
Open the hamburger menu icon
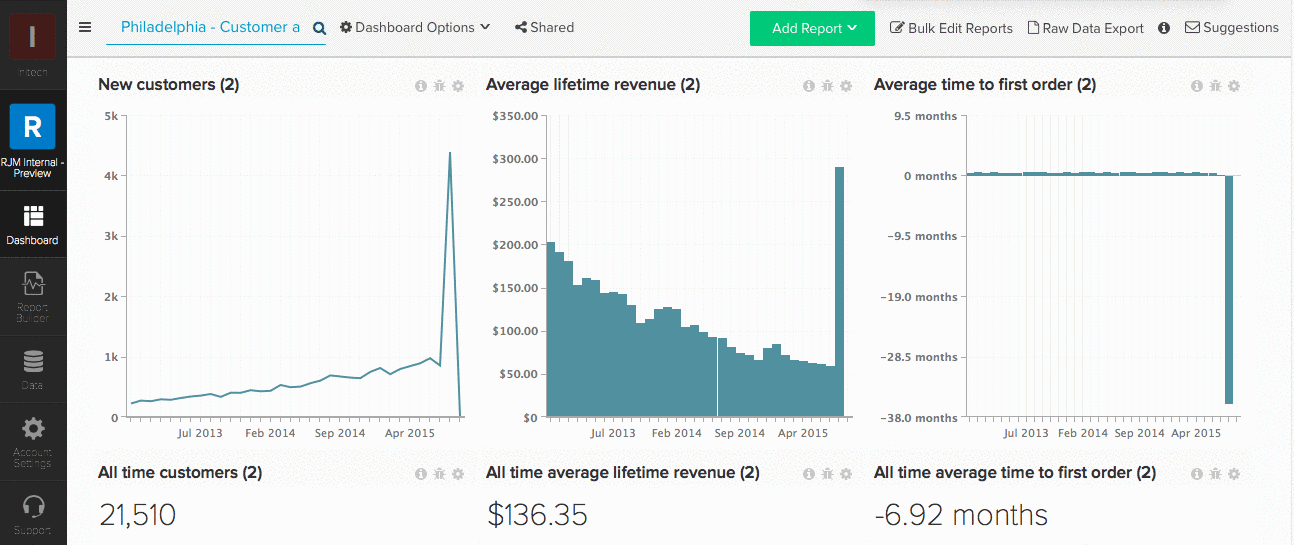[85, 27]
